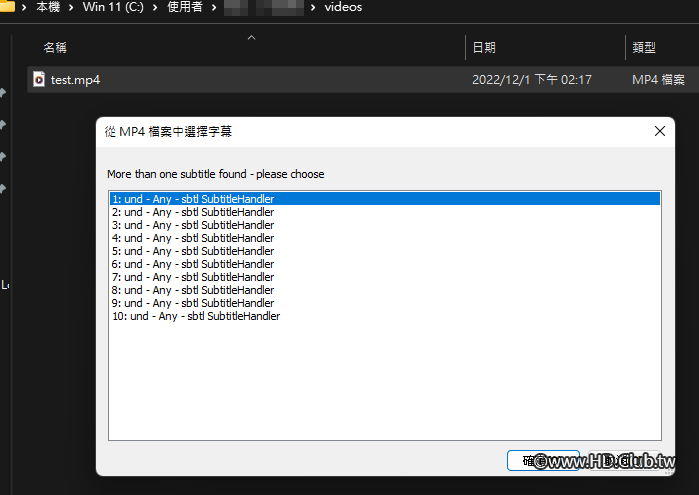699x495 pixels.
Task: Click the test.mp4 file icon
Action: tap(39, 79)
